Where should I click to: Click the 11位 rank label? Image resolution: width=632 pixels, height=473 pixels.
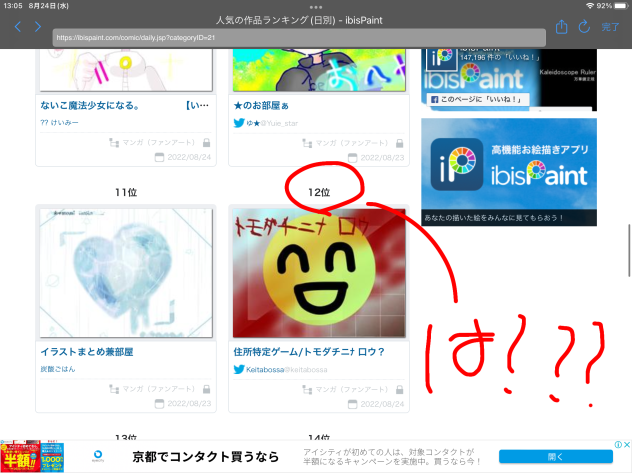(126, 193)
